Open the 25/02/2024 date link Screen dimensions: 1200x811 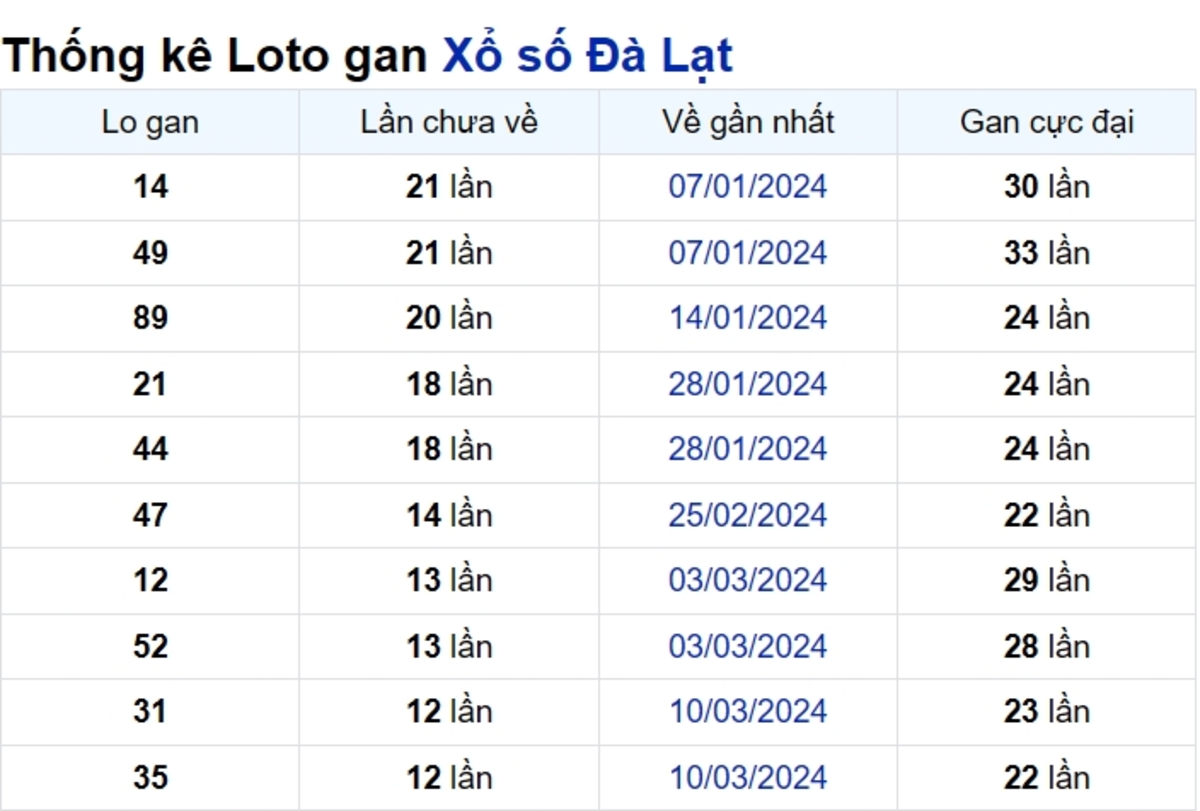tap(747, 515)
